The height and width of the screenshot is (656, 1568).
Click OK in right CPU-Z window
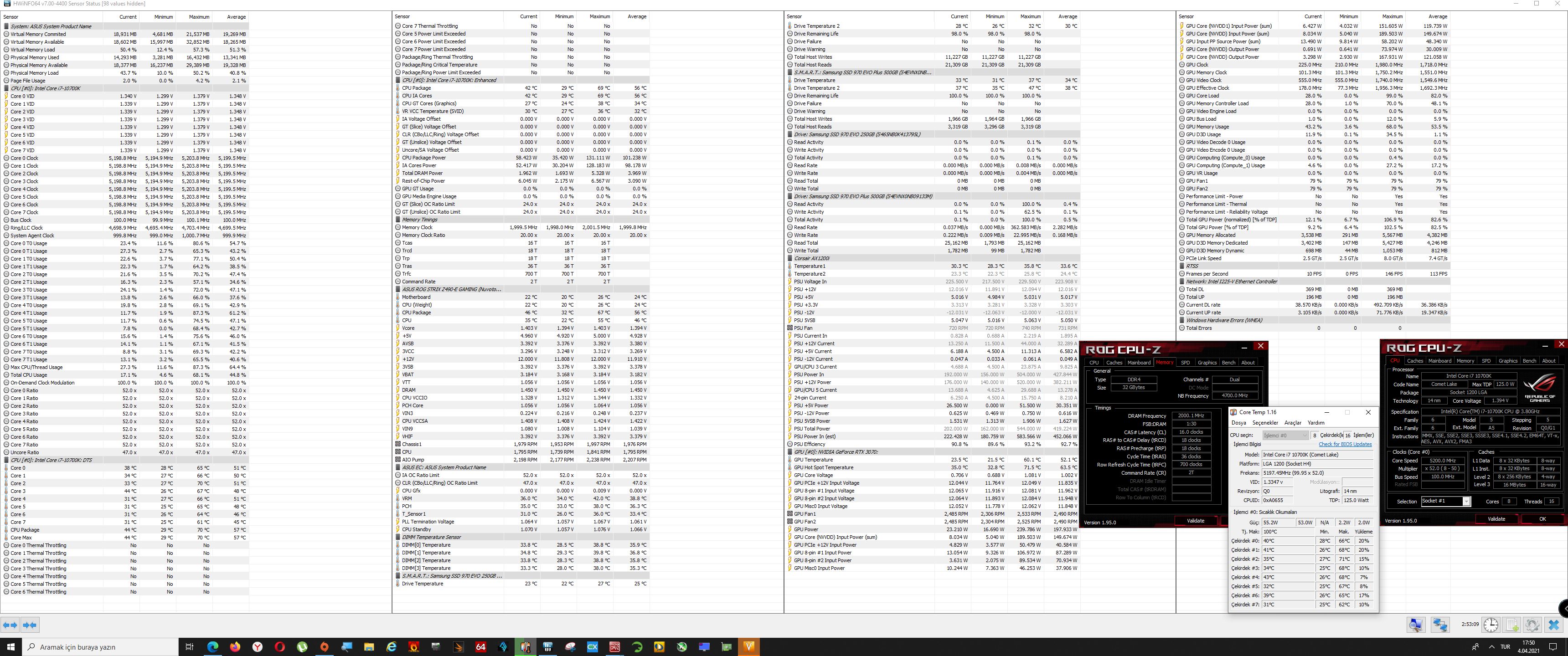coord(1542,519)
